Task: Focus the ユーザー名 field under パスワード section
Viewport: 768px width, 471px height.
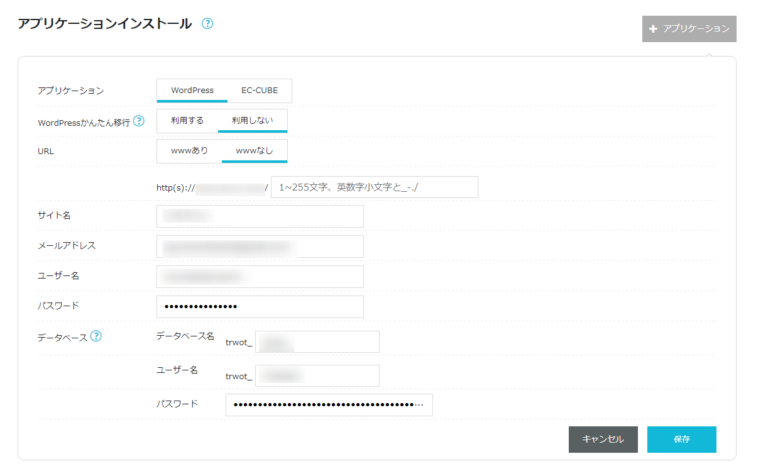Action: (x=260, y=276)
